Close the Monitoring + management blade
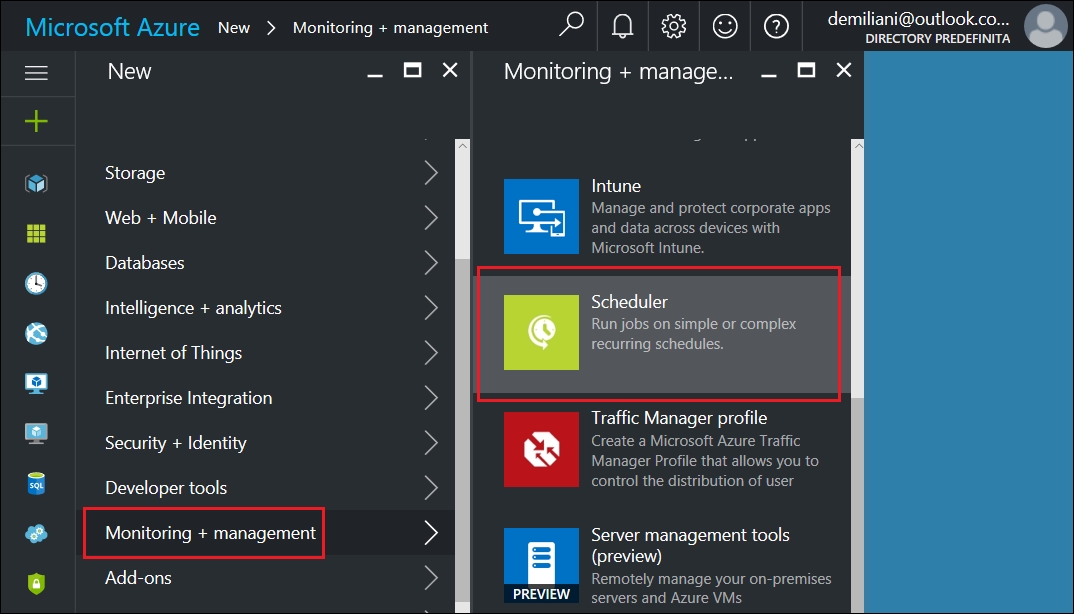The image size is (1074, 614). (x=844, y=70)
